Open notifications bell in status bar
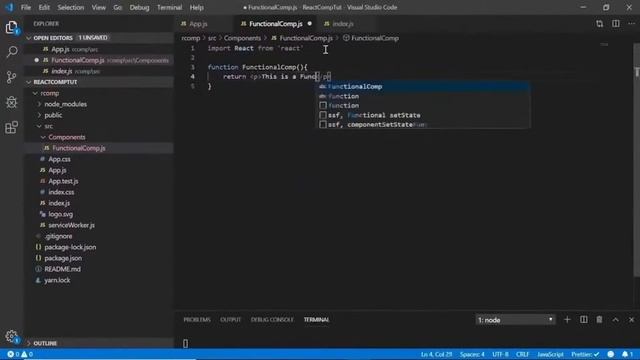This screenshot has height=360, width=640. [627, 354]
